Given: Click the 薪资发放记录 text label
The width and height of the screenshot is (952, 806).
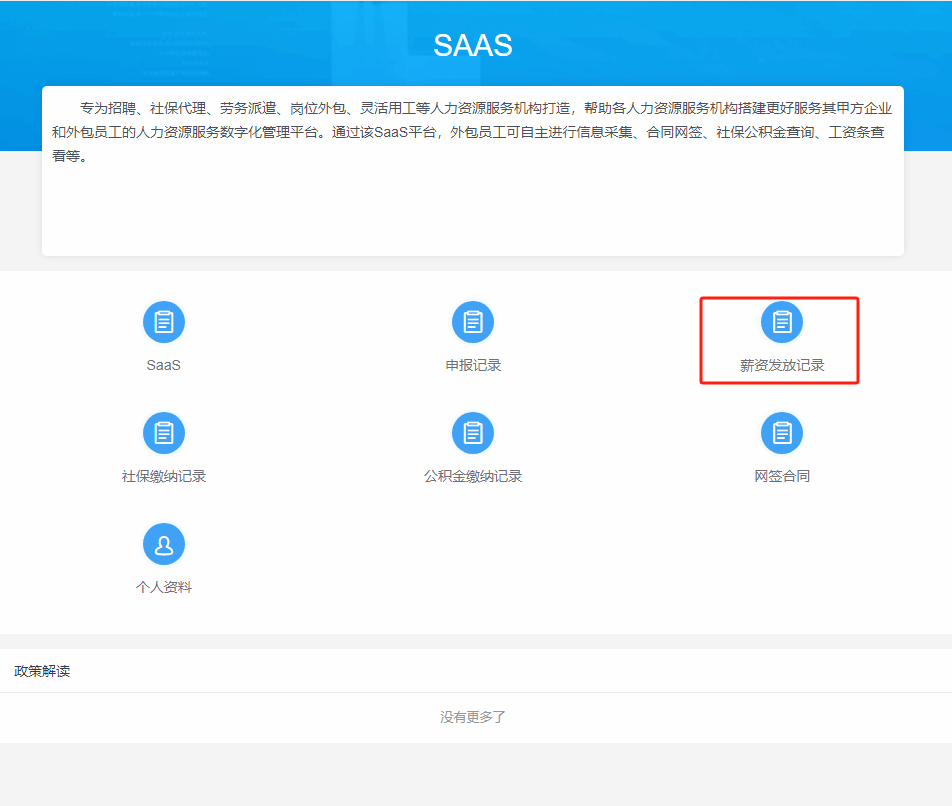Looking at the screenshot, I should (x=782, y=366).
